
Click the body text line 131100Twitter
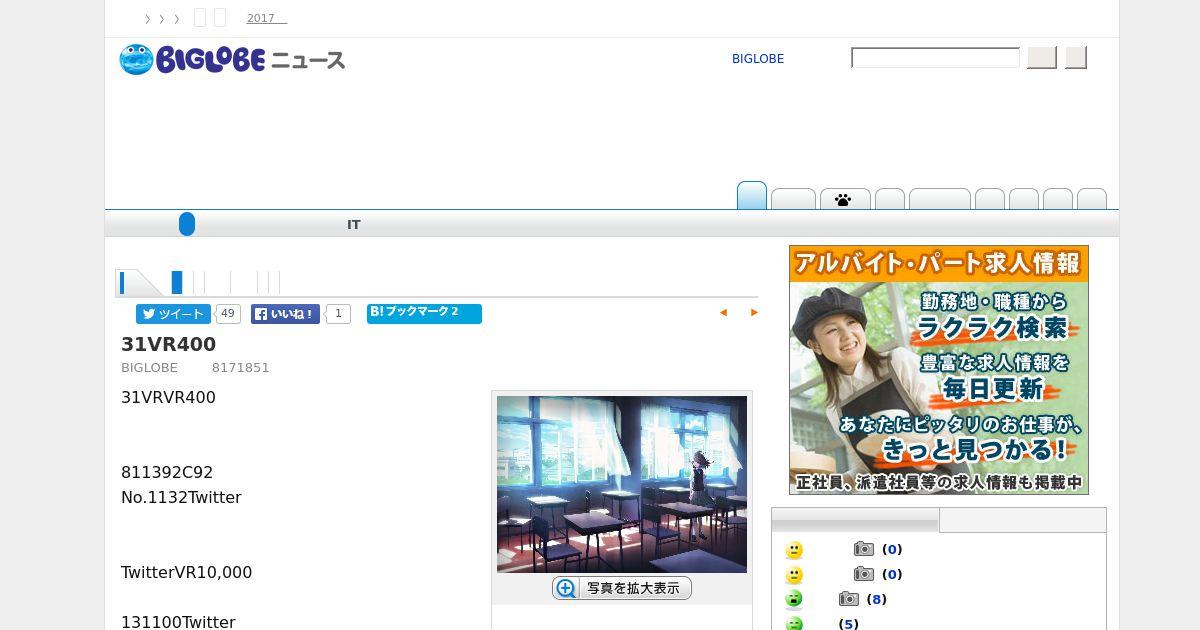(x=178, y=622)
